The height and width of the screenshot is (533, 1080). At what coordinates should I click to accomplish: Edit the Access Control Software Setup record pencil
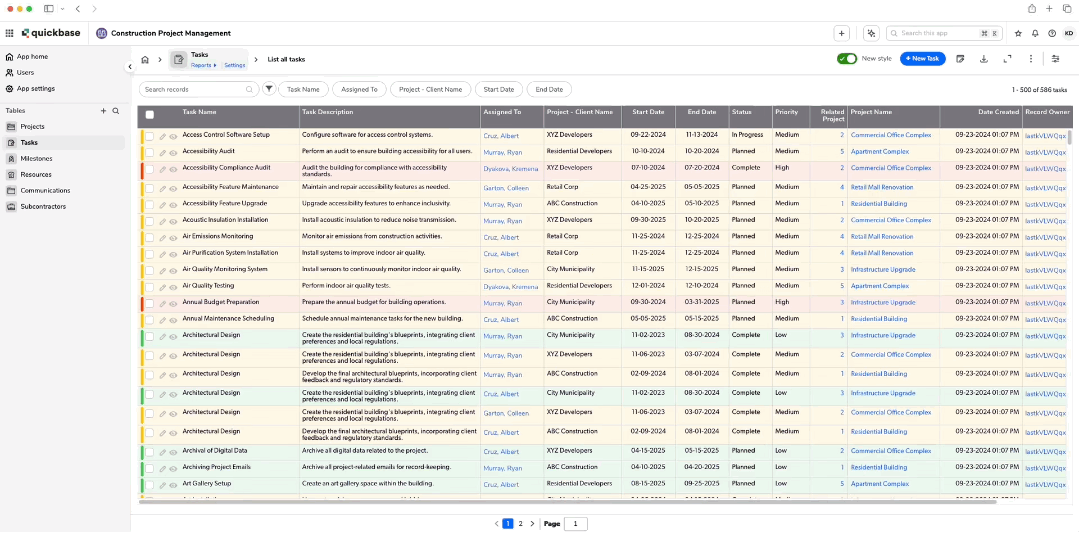(x=163, y=136)
